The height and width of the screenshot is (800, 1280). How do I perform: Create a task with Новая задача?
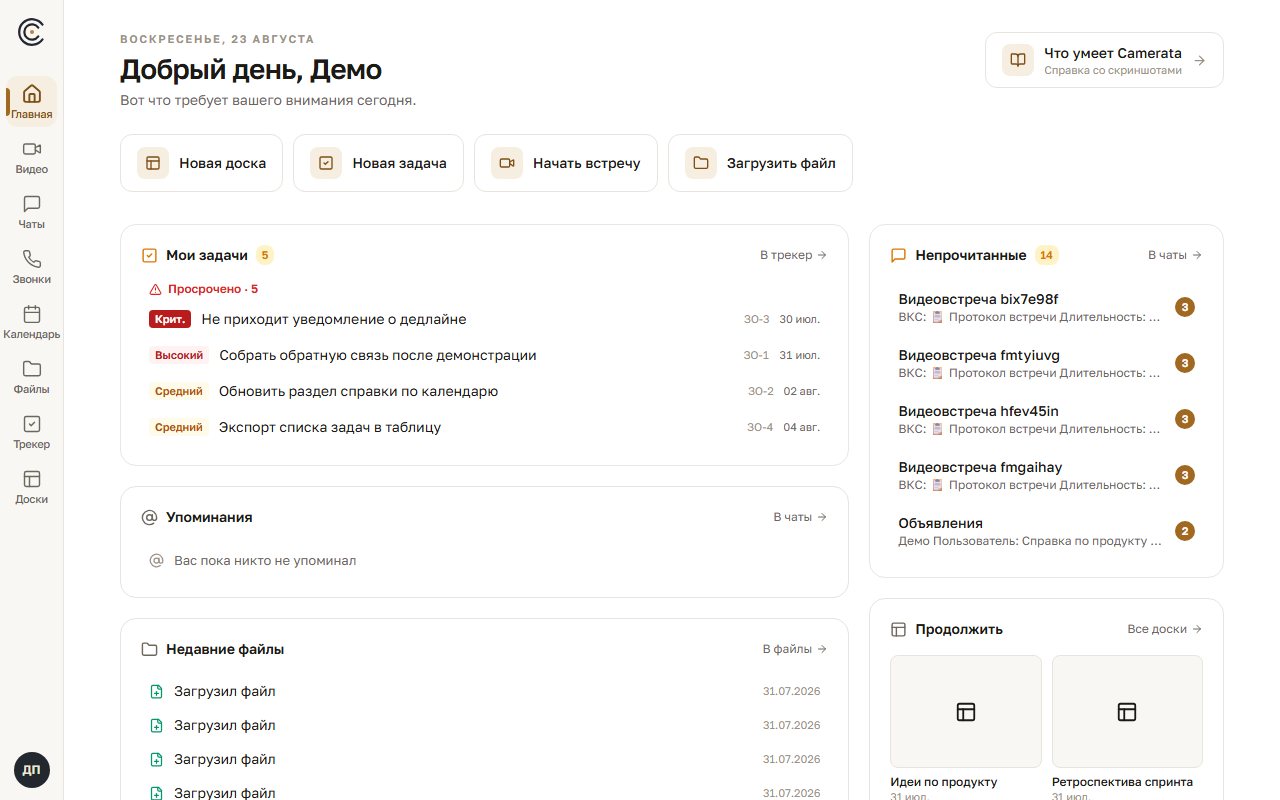[378, 163]
